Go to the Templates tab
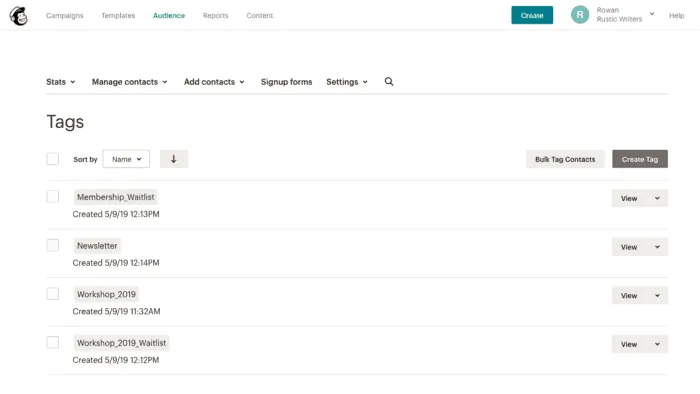The width and height of the screenshot is (700, 394). (x=118, y=15)
